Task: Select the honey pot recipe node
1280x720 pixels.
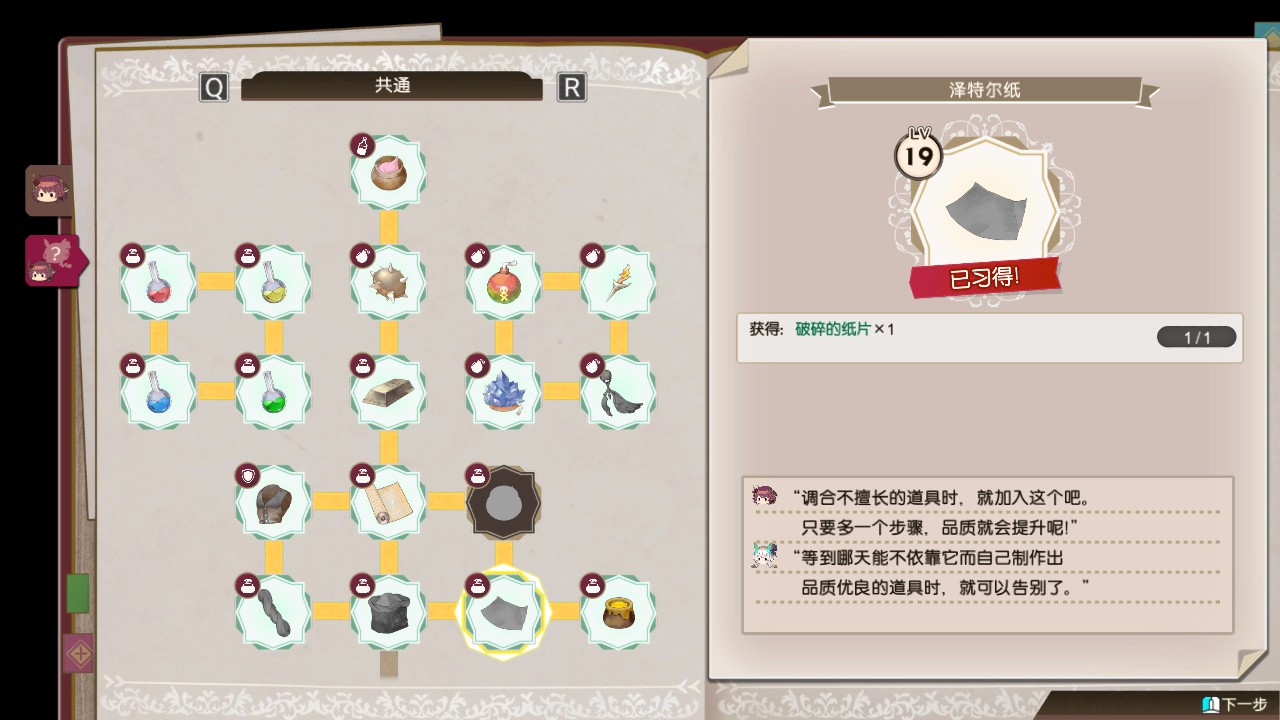Action: click(x=618, y=612)
